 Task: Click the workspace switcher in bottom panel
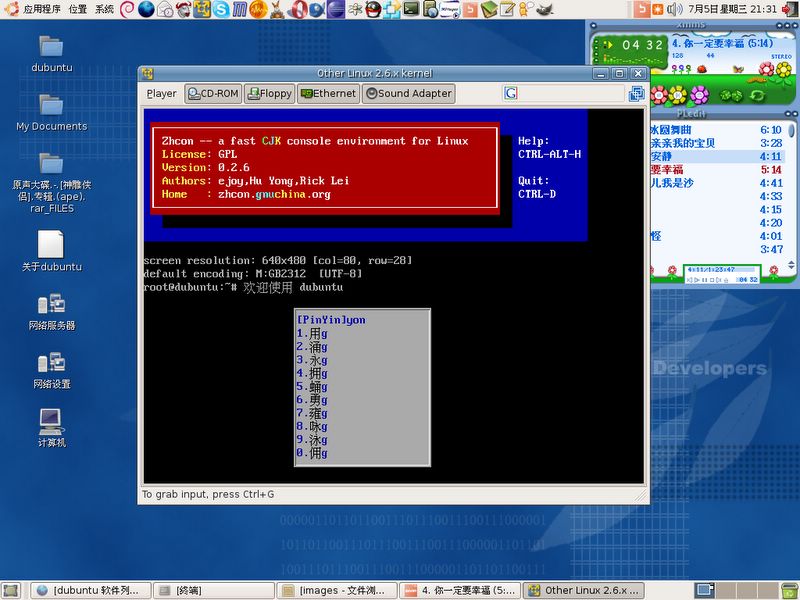coord(734,590)
